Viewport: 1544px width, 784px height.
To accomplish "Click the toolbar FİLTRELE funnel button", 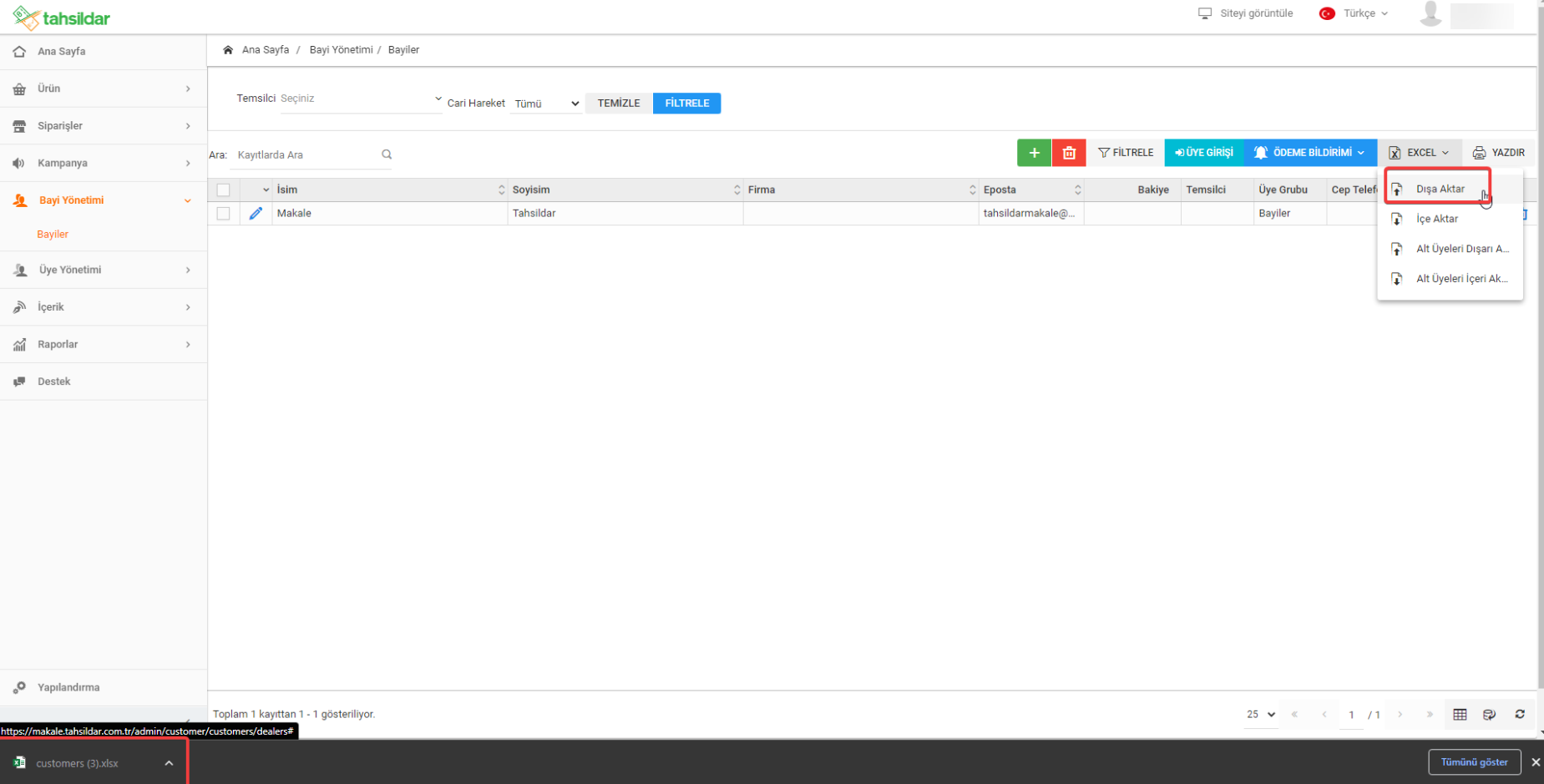I will tap(1126, 153).
